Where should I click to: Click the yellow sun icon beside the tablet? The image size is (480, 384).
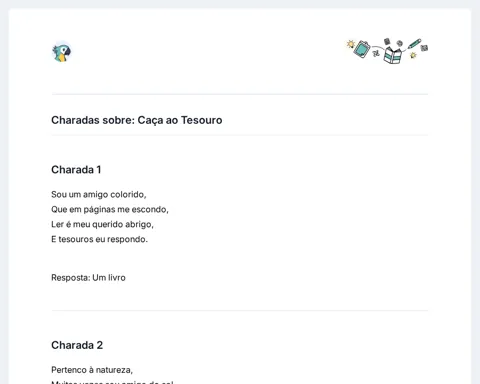[351, 44]
